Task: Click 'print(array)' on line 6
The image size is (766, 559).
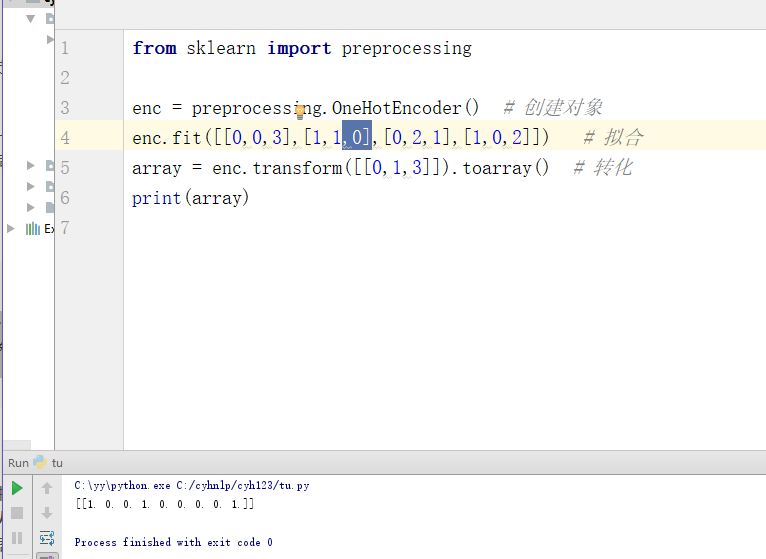Action: [x=191, y=198]
